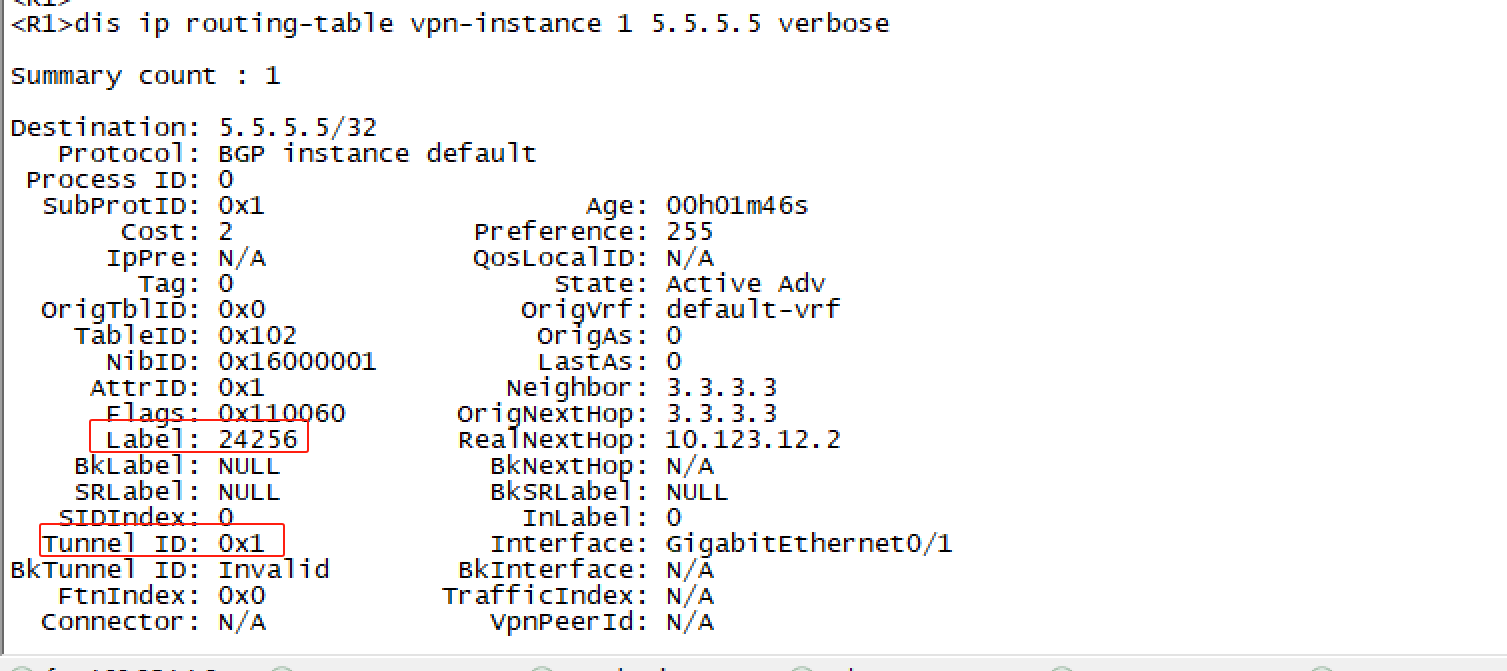Click the Age value 00h01m46s
The height and width of the screenshot is (671, 1507).
point(737,206)
